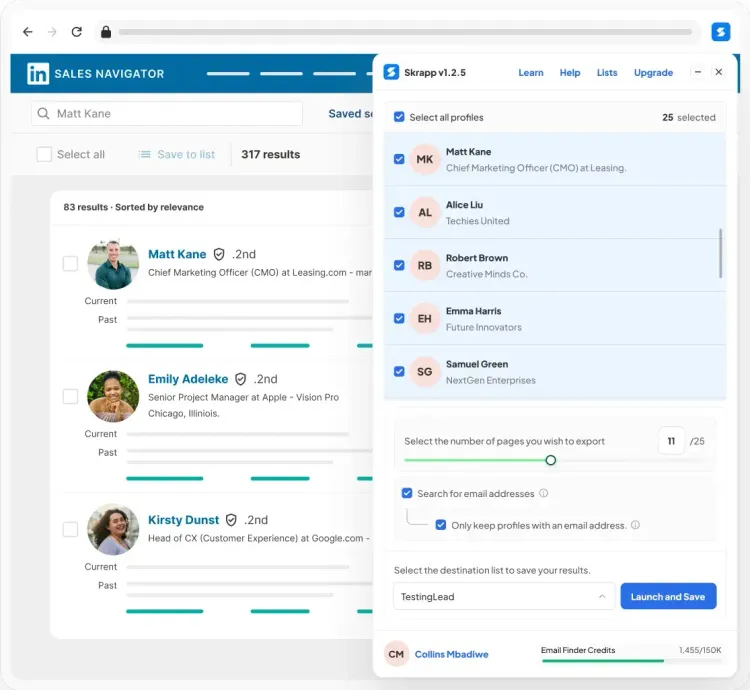Open Matt Kane profile link
The height and width of the screenshot is (690, 750).
177,254
